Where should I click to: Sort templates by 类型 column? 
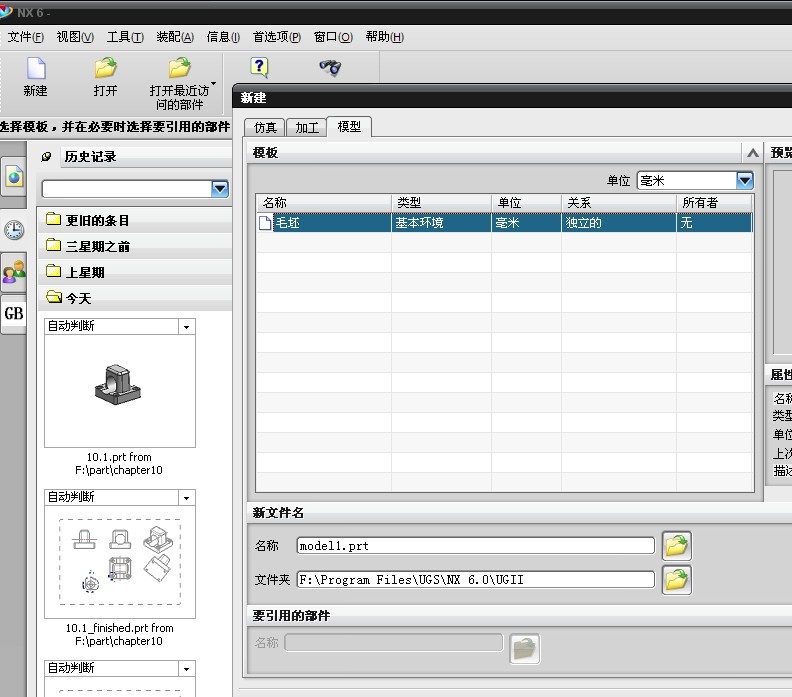tap(441, 203)
